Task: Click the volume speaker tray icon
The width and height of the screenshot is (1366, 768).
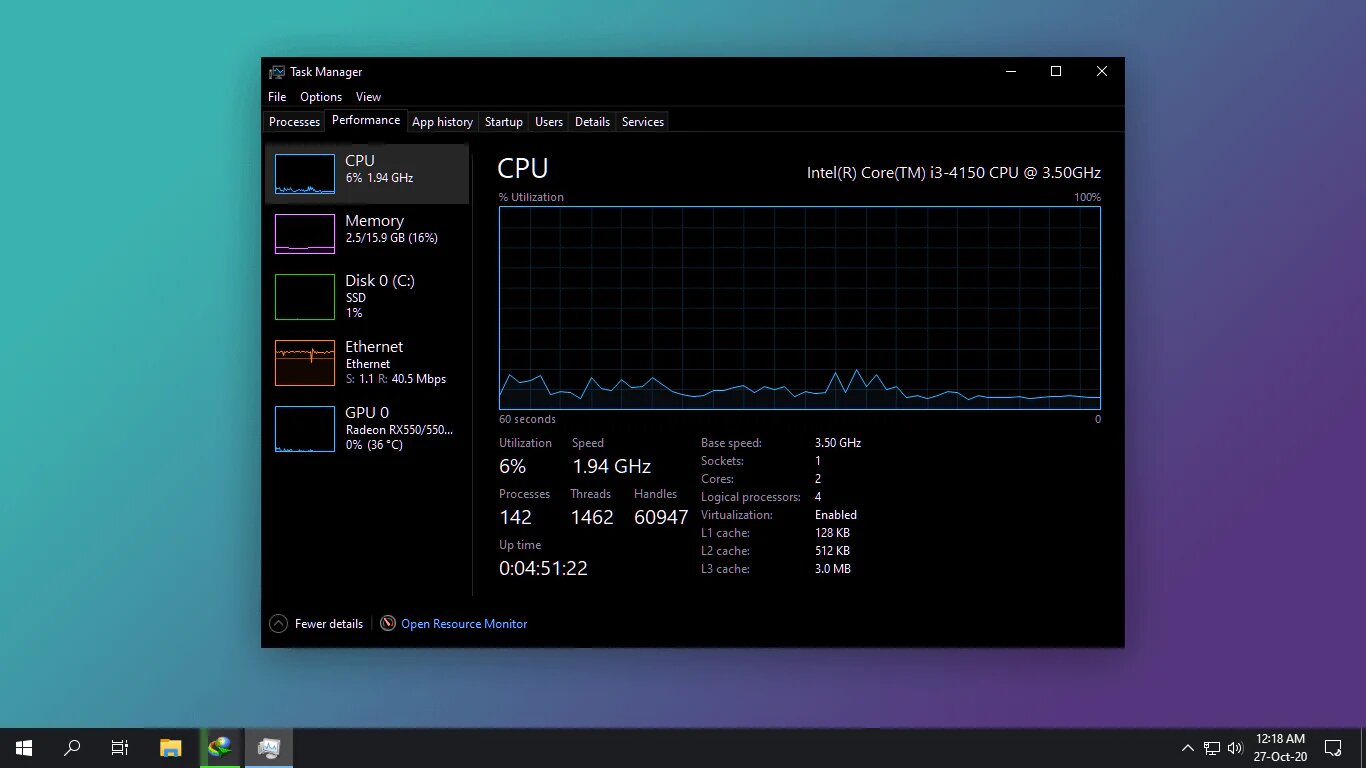Action: (x=1235, y=747)
